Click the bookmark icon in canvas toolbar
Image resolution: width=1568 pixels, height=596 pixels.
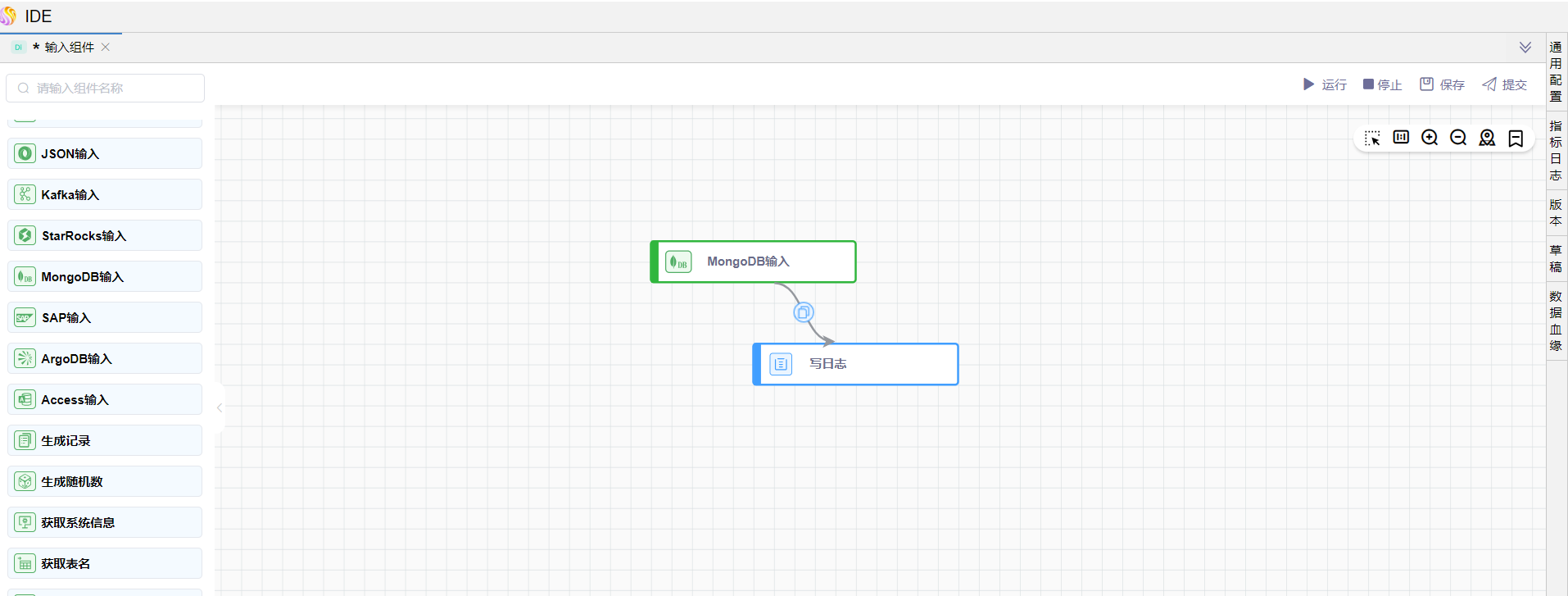click(1516, 138)
